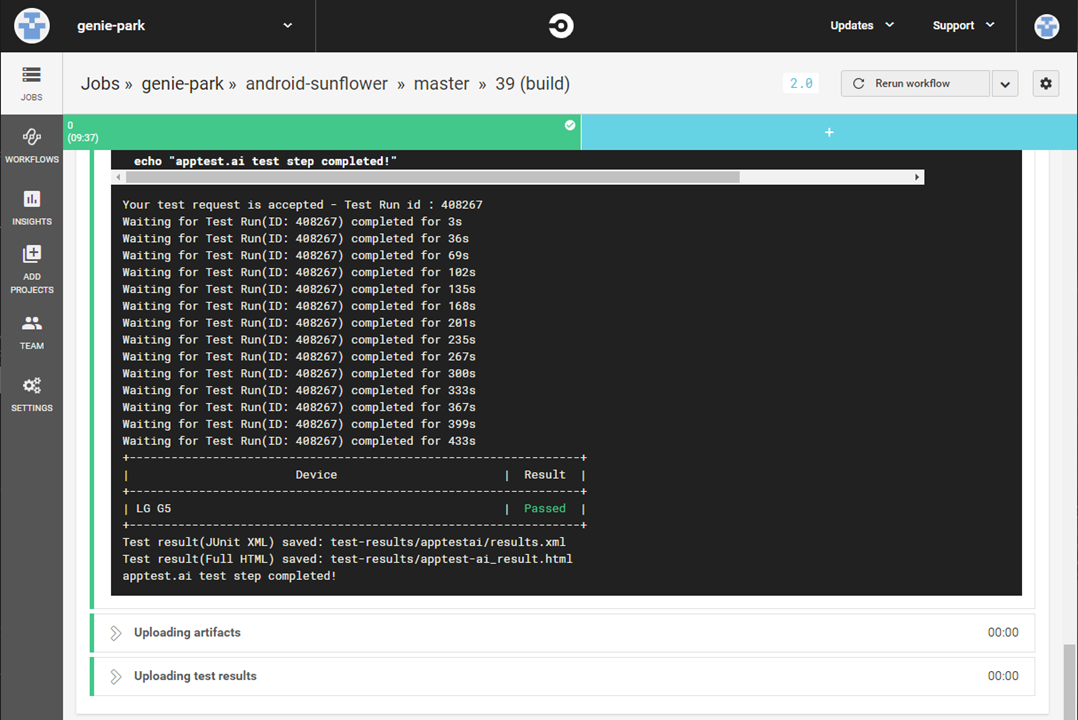Viewport: 1078px width, 720px height.
Task: Click the log line 'completed for 102s'
Action: pos(299,272)
